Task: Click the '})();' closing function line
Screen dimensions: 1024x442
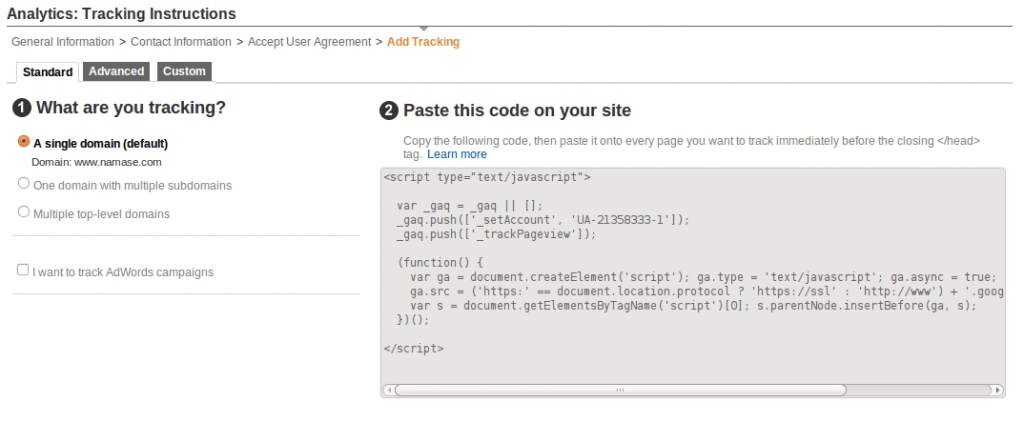Action: point(413,320)
